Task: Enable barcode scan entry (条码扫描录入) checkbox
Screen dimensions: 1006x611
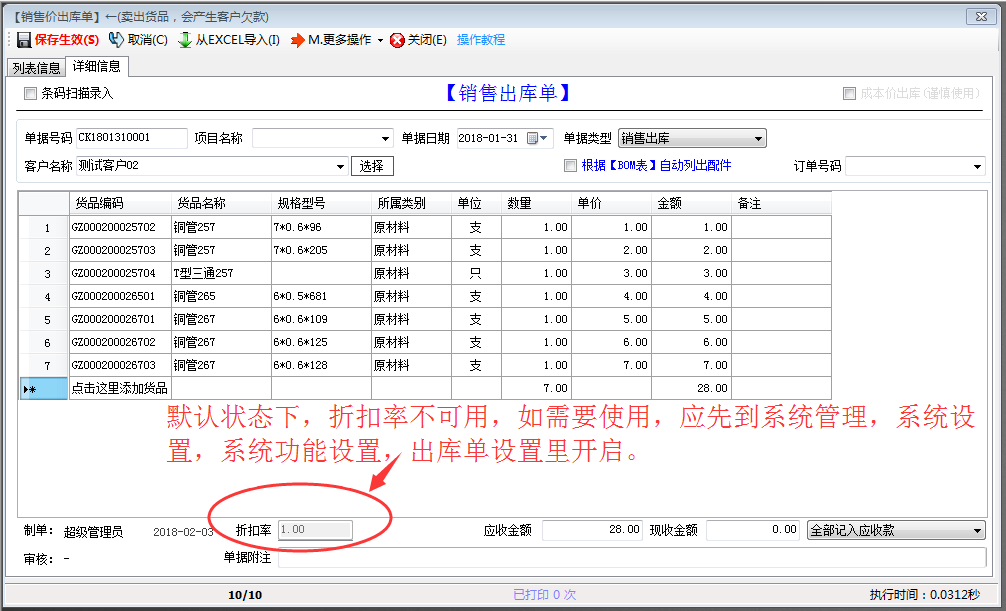Action: tap(31, 93)
